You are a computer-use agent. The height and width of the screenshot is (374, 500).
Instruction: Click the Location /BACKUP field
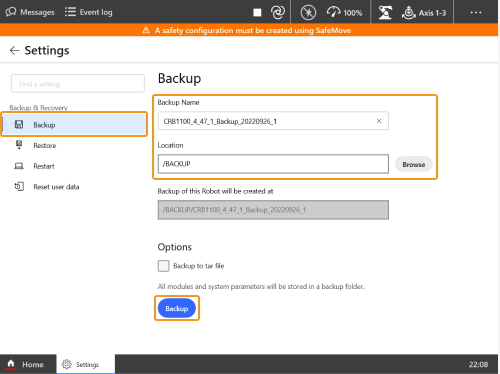pyautogui.click(x=273, y=164)
